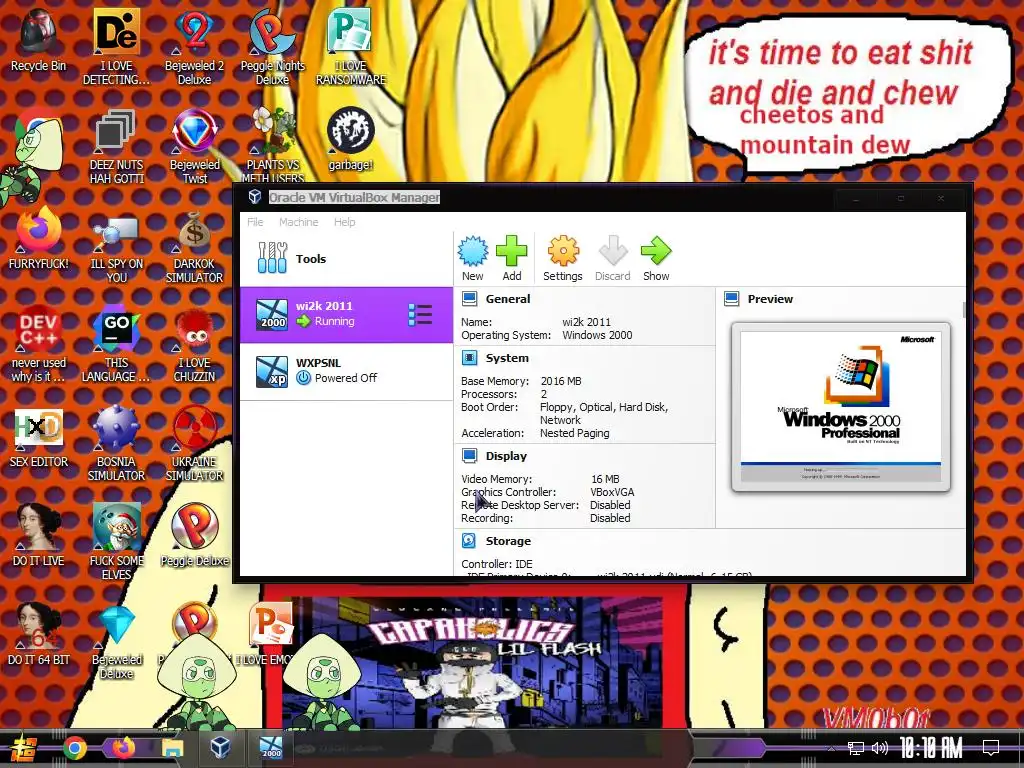This screenshot has width=1024, height=768.
Task: Click the Preview section header
Action: click(770, 299)
